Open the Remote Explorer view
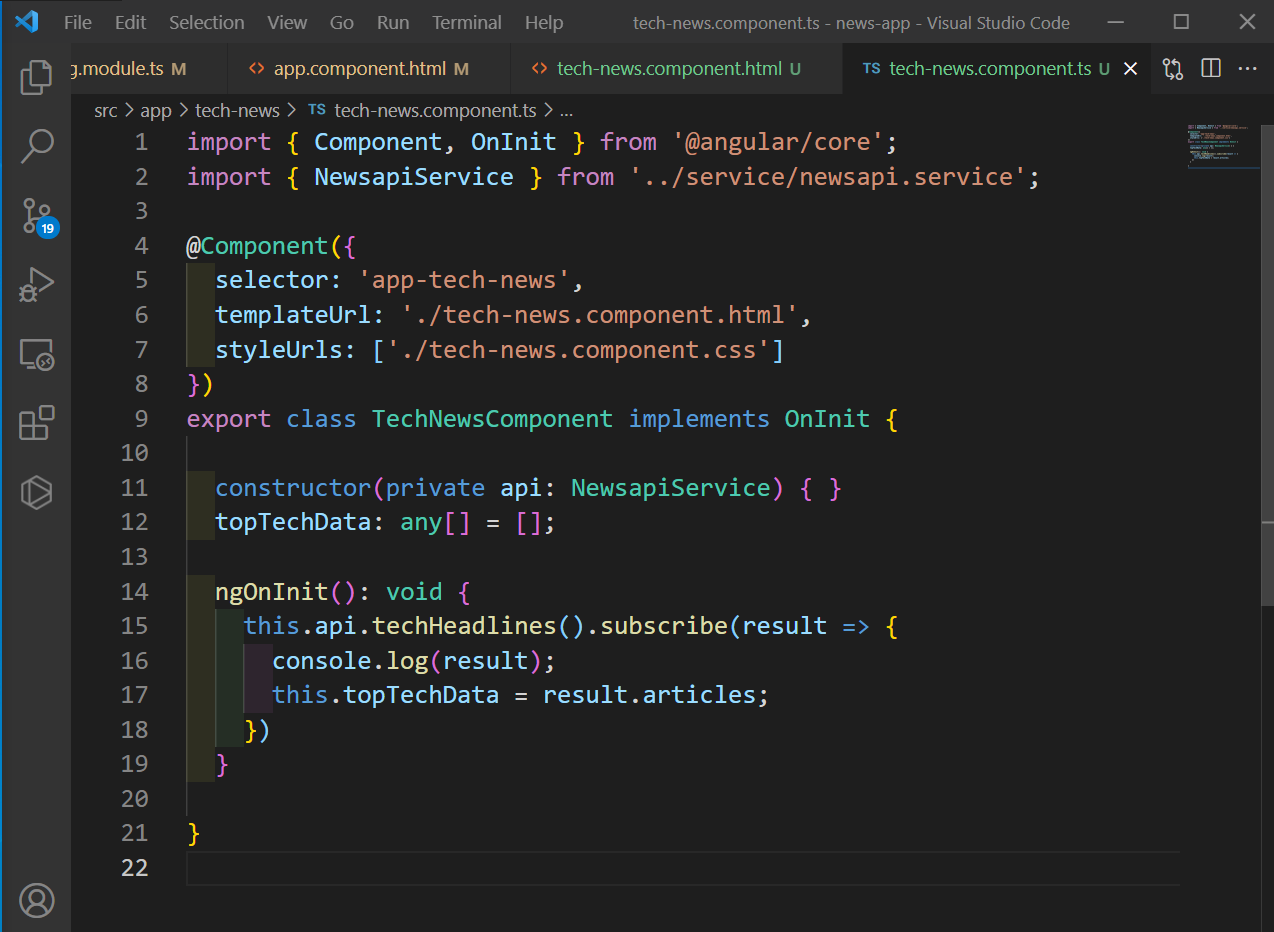Screen dimensions: 1274x932 point(36,354)
